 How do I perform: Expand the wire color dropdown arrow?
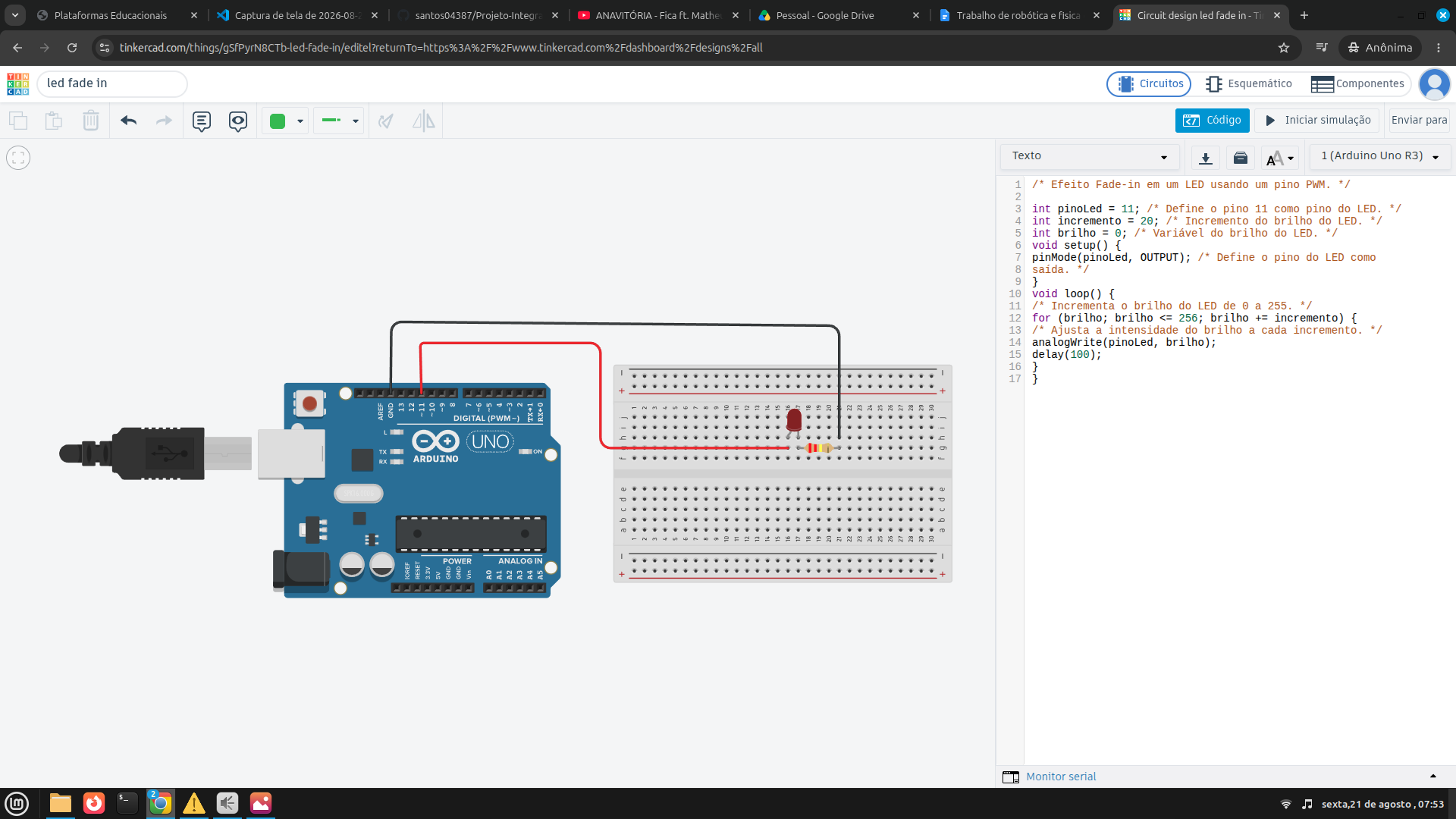click(300, 121)
